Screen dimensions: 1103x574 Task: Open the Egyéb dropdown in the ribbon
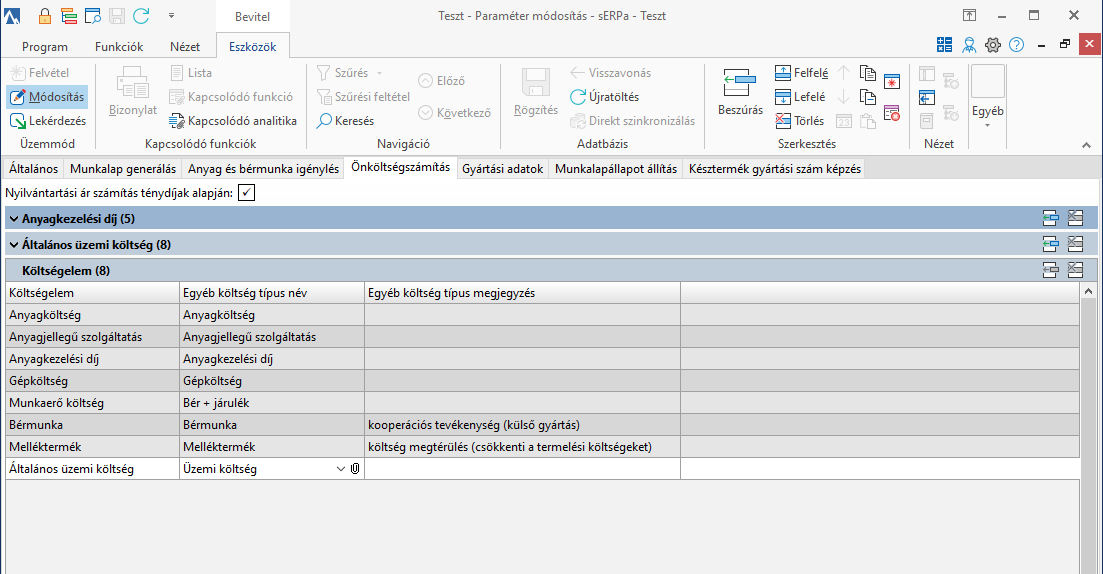[988, 112]
